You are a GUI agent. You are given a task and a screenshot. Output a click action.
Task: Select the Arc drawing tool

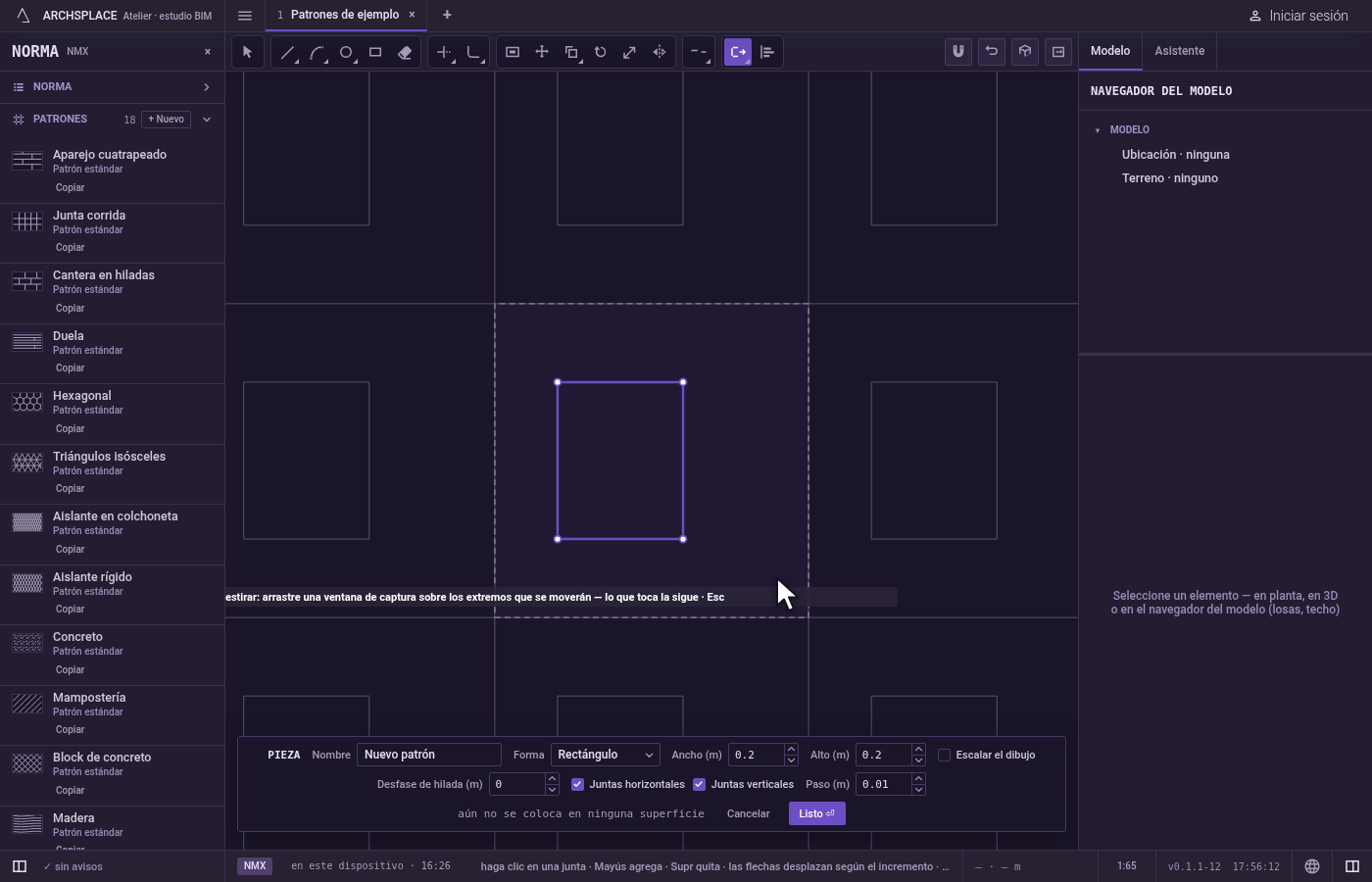[x=317, y=52]
